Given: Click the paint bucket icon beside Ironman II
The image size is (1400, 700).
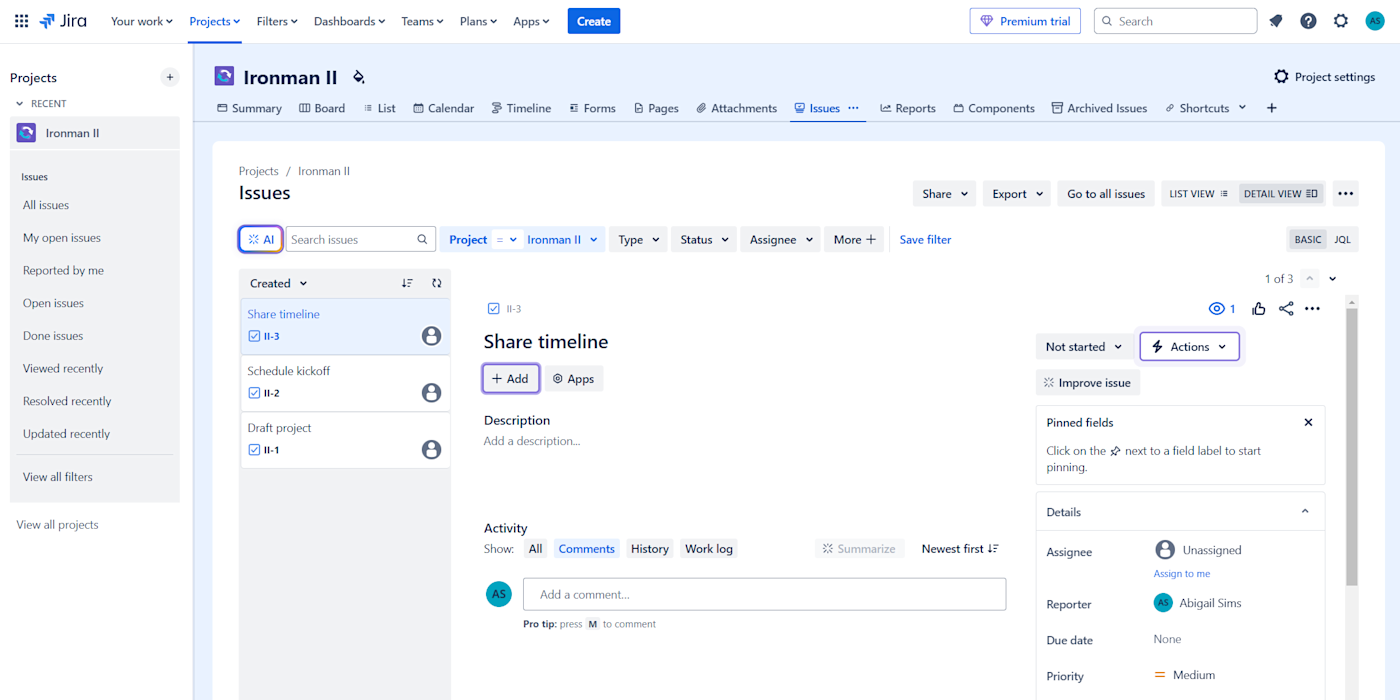Looking at the screenshot, I should click(359, 77).
